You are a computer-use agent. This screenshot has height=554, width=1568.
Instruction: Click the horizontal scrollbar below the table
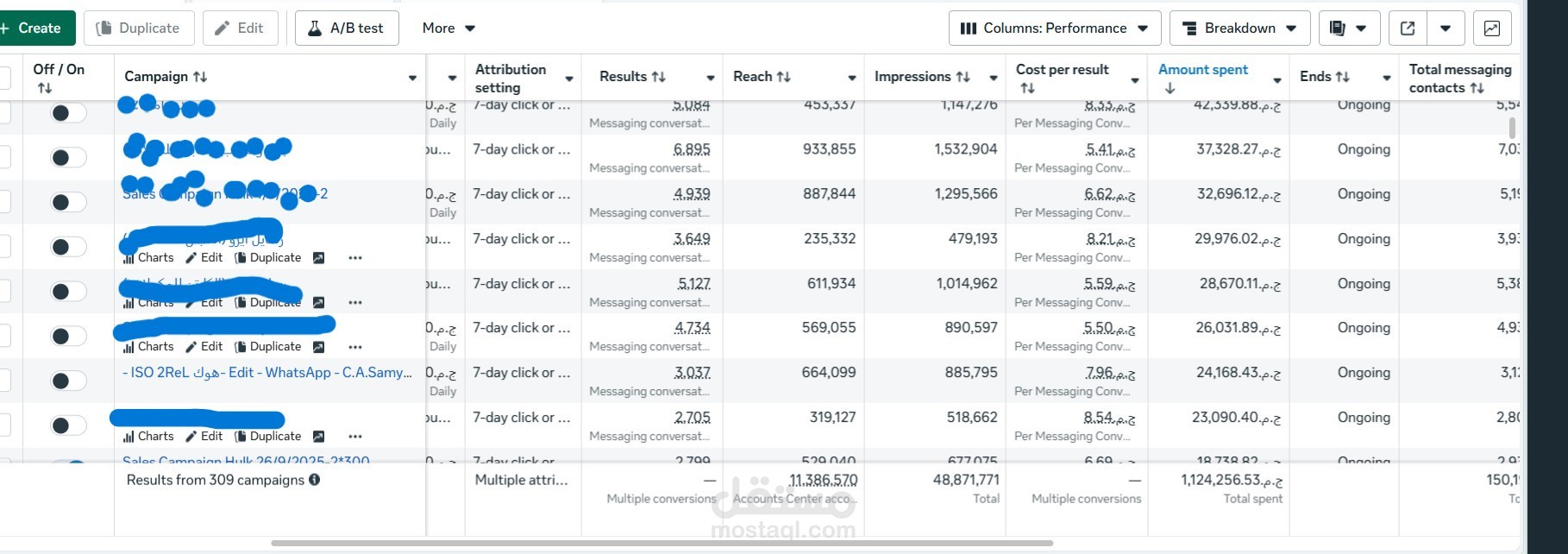point(662,544)
